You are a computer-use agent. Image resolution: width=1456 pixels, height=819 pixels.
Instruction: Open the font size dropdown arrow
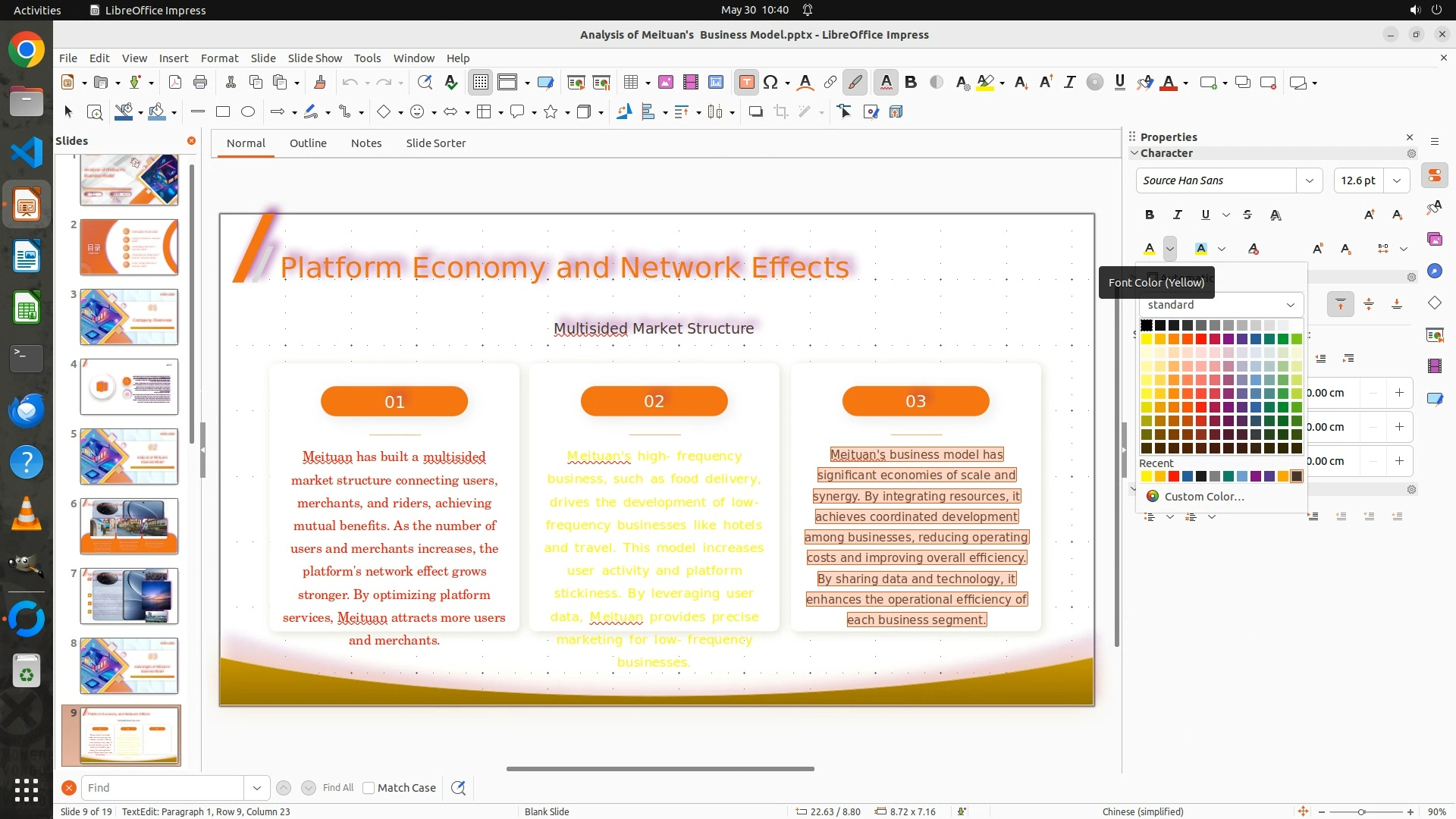1396,180
